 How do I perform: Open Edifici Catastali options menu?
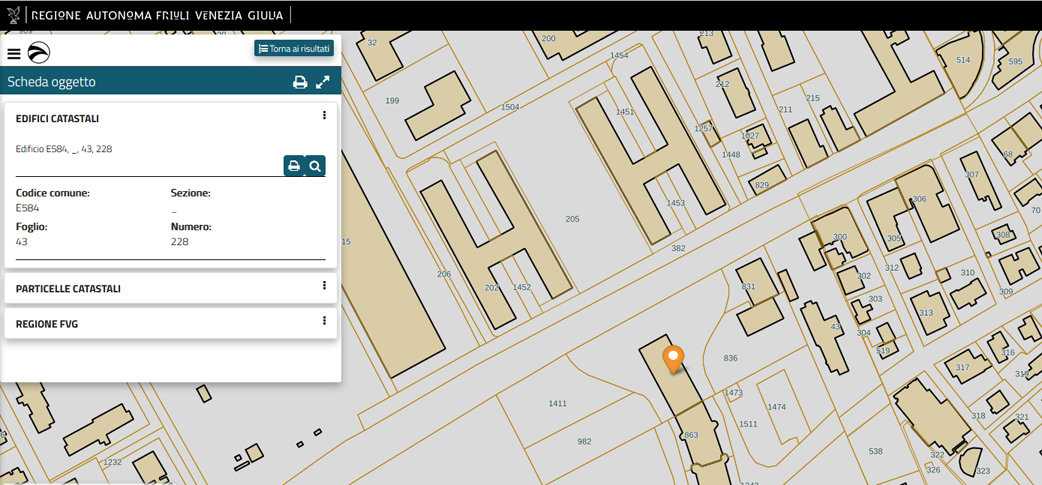(x=324, y=116)
